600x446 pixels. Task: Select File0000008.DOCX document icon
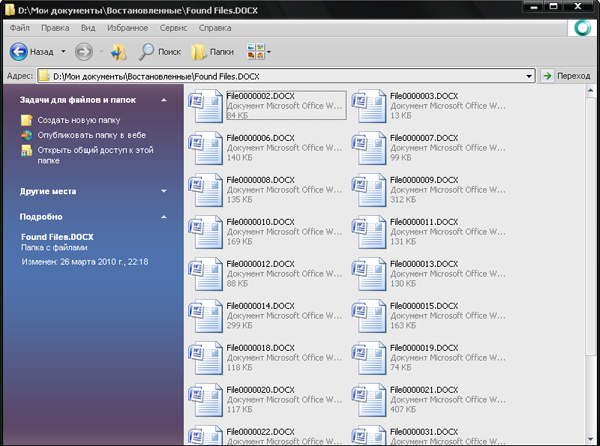click(x=206, y=190)
